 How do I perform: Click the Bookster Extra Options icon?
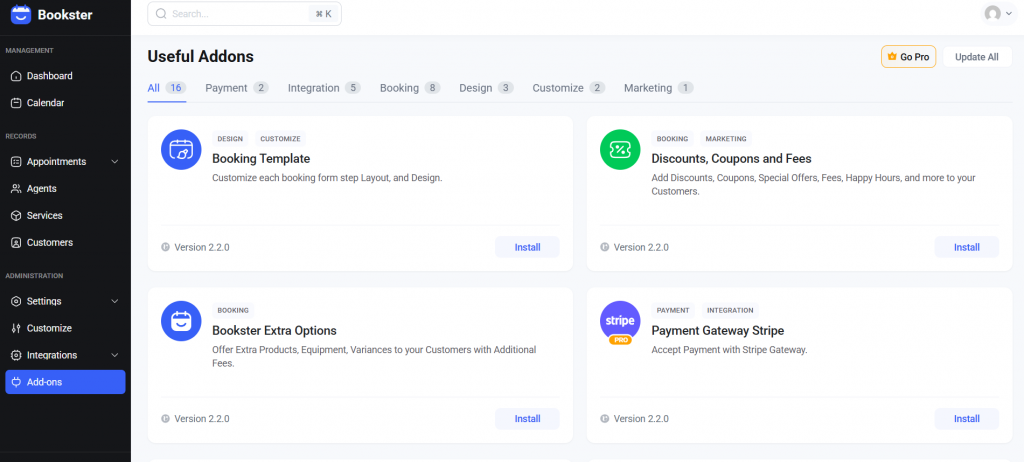(181, 321)
